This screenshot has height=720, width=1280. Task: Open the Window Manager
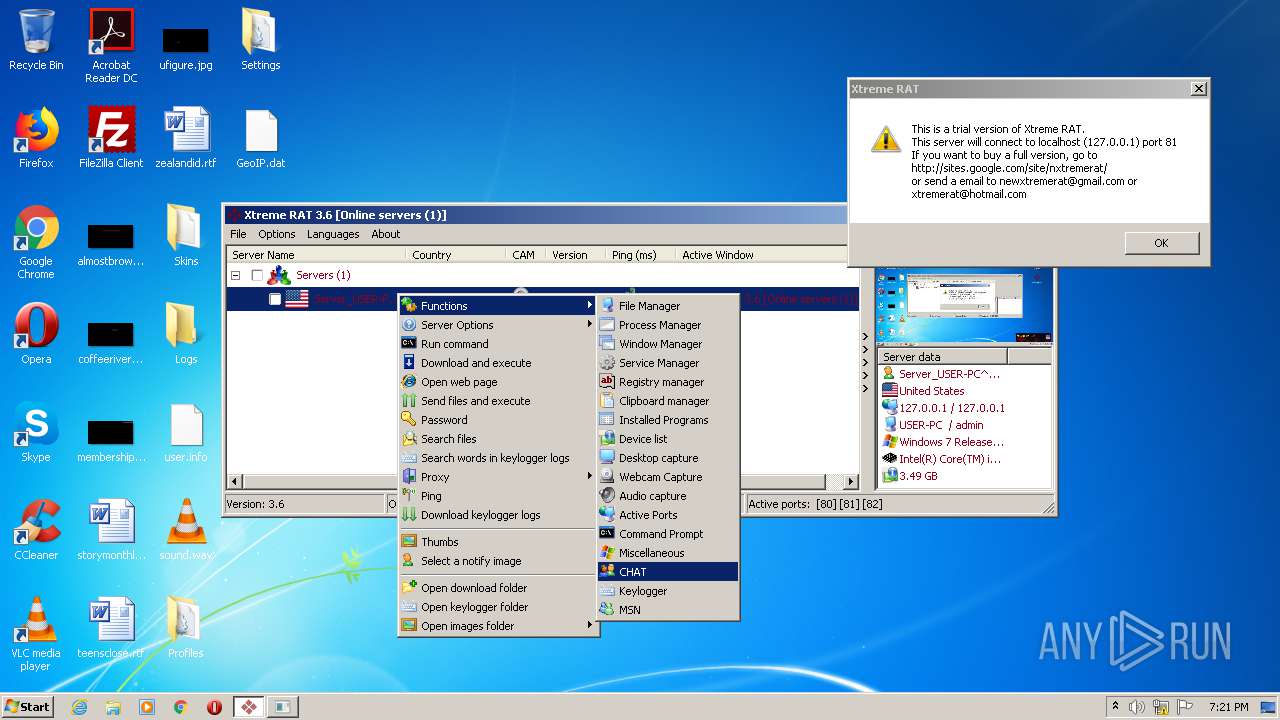click(668, 344)
